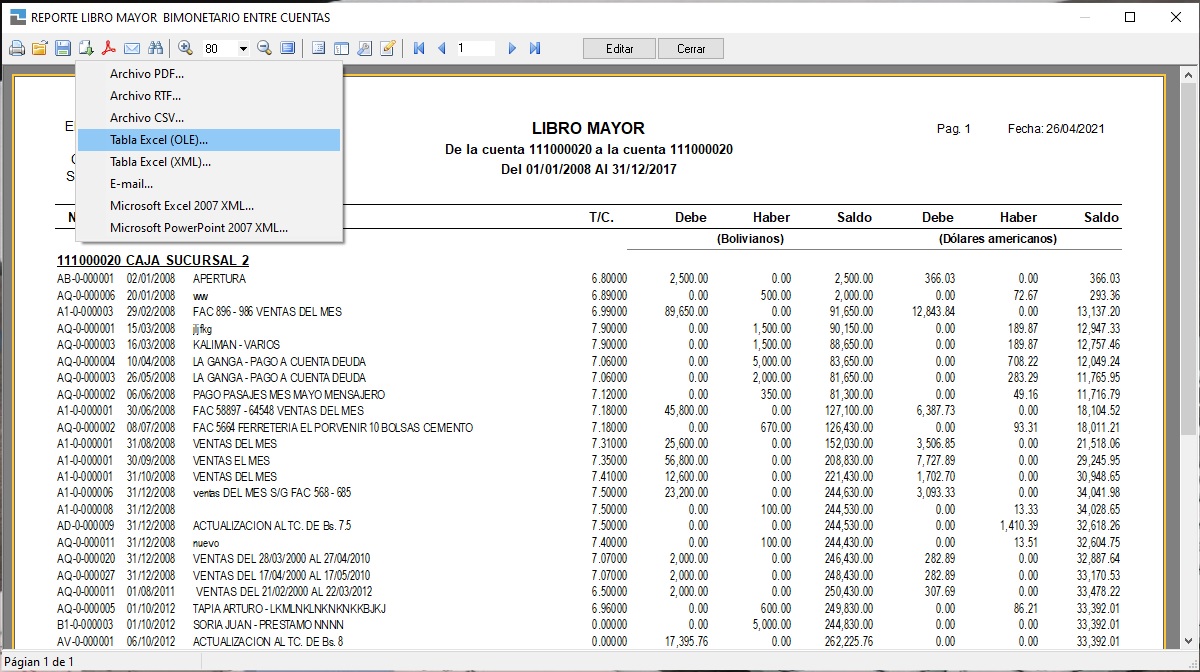The height and width of the screenshot is (672, 1200).
Task: Click the Zoom out magnifier icon
Action: click(x=265, y=48)
